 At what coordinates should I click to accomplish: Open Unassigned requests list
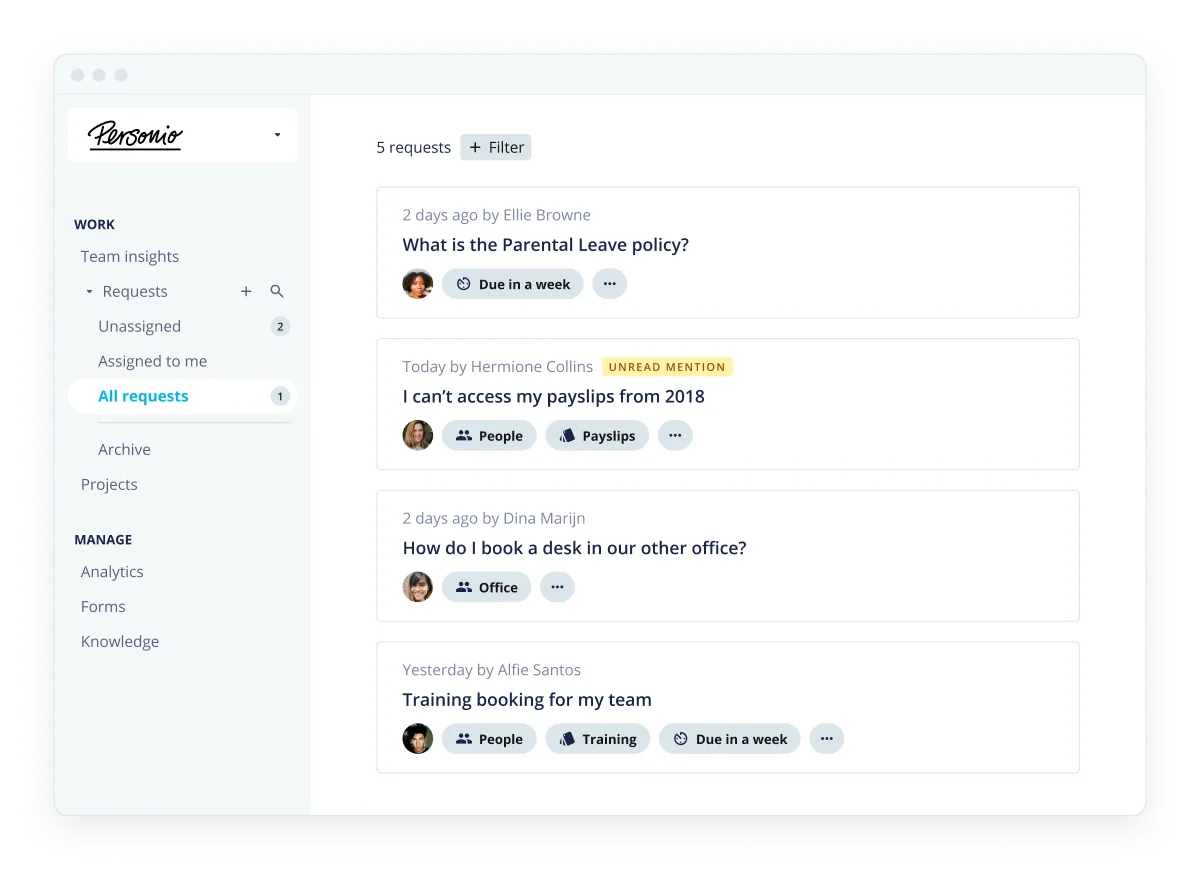point(139,326)
